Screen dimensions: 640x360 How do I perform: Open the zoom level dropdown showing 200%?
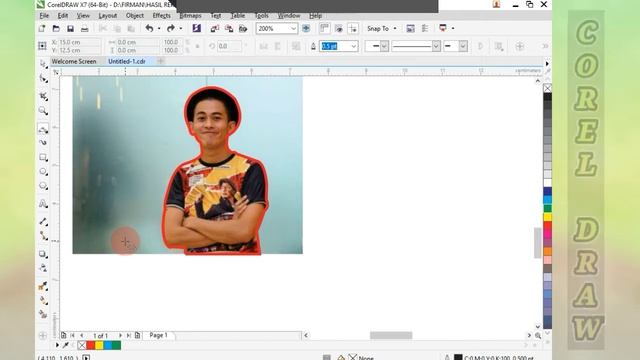point(293,29)
